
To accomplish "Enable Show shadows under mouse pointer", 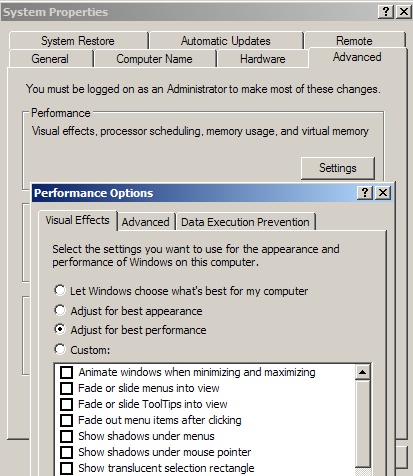I will [66, 452].
